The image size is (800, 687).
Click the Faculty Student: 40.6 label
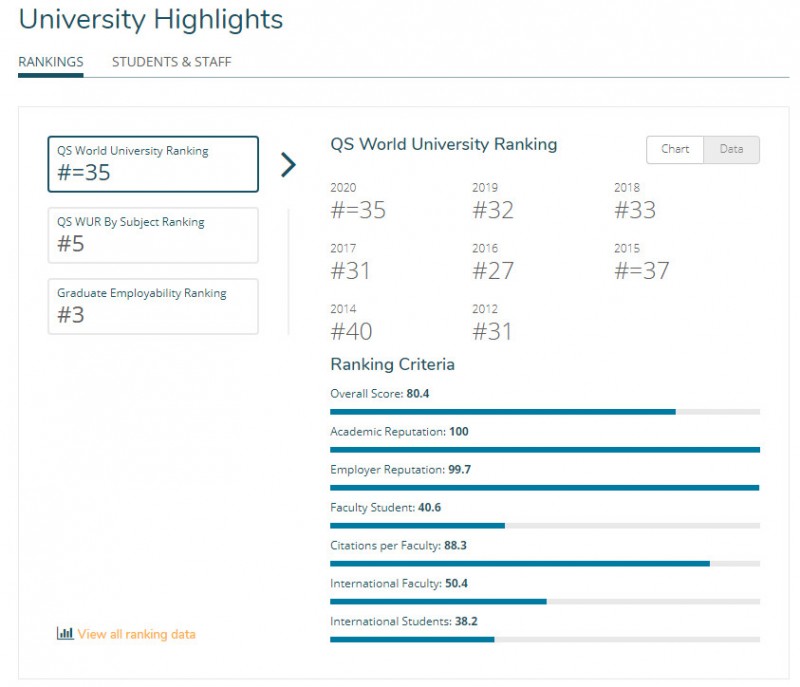385,507
